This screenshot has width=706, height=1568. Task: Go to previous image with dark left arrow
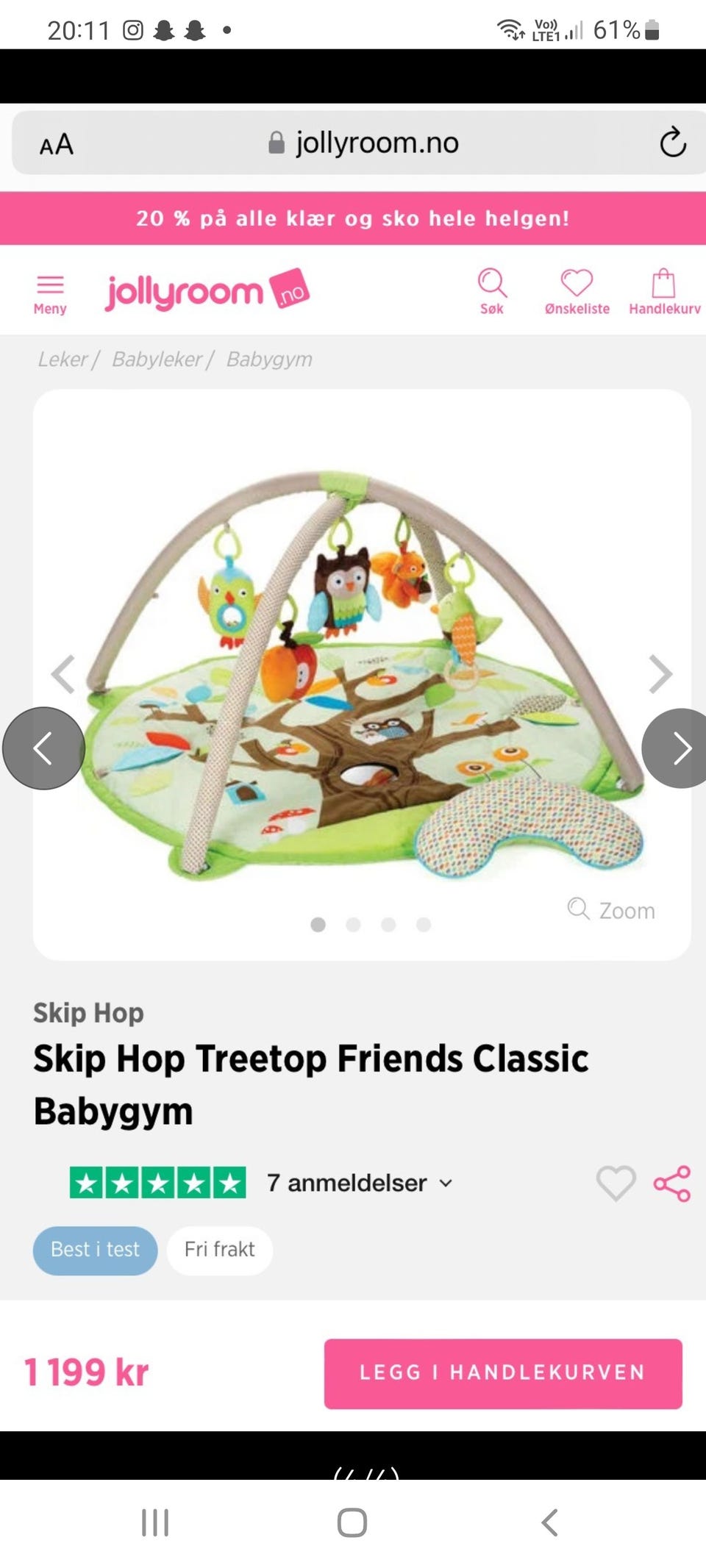pos(43,748)
